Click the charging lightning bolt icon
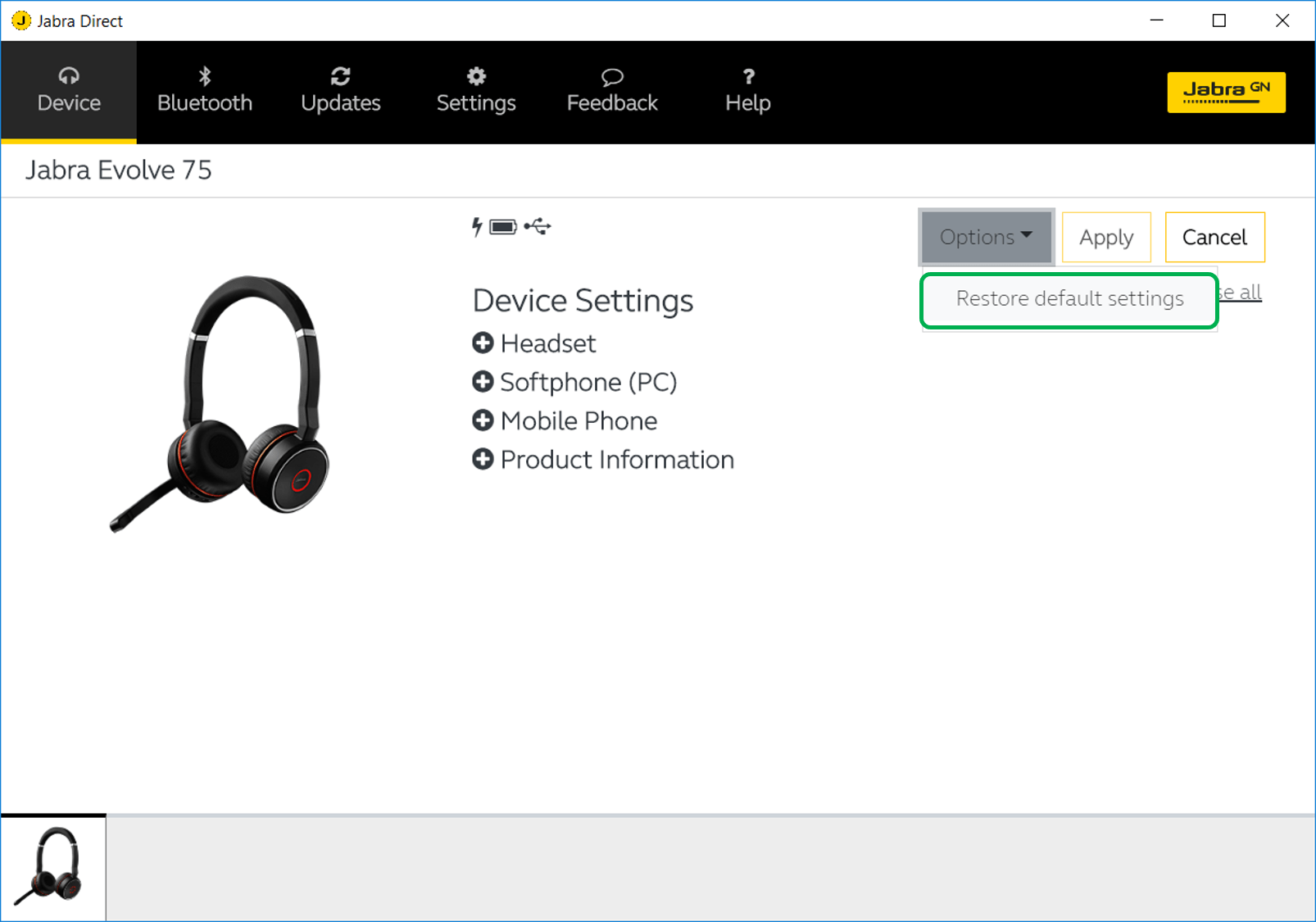 click(477, 227)
